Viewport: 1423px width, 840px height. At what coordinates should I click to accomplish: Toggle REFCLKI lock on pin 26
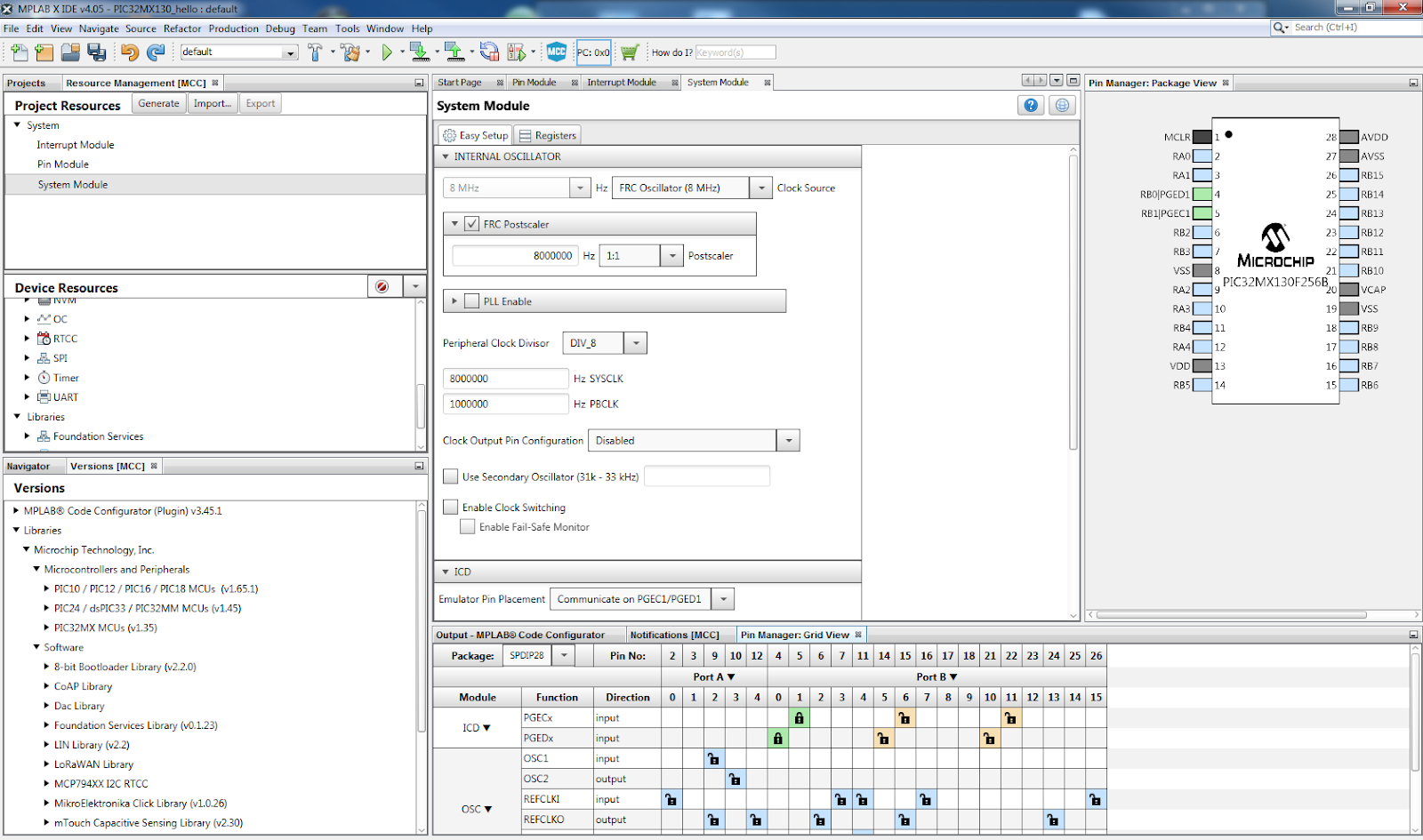[1096, 800]
